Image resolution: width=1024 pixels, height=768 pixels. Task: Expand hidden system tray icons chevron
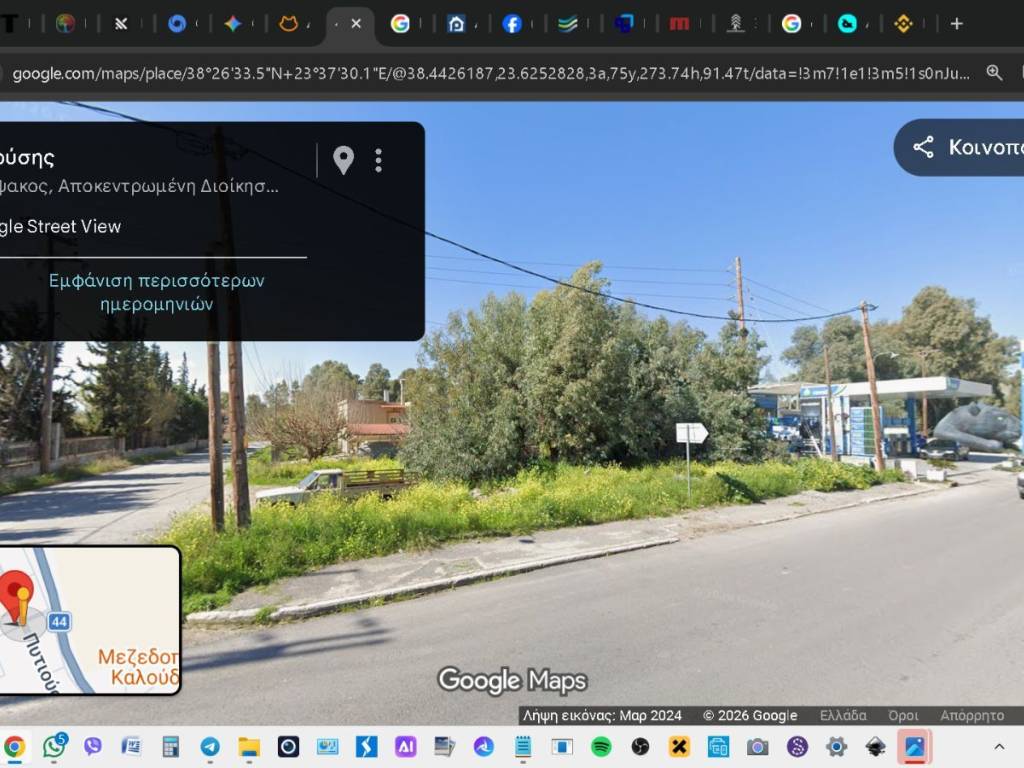(998, 746)
